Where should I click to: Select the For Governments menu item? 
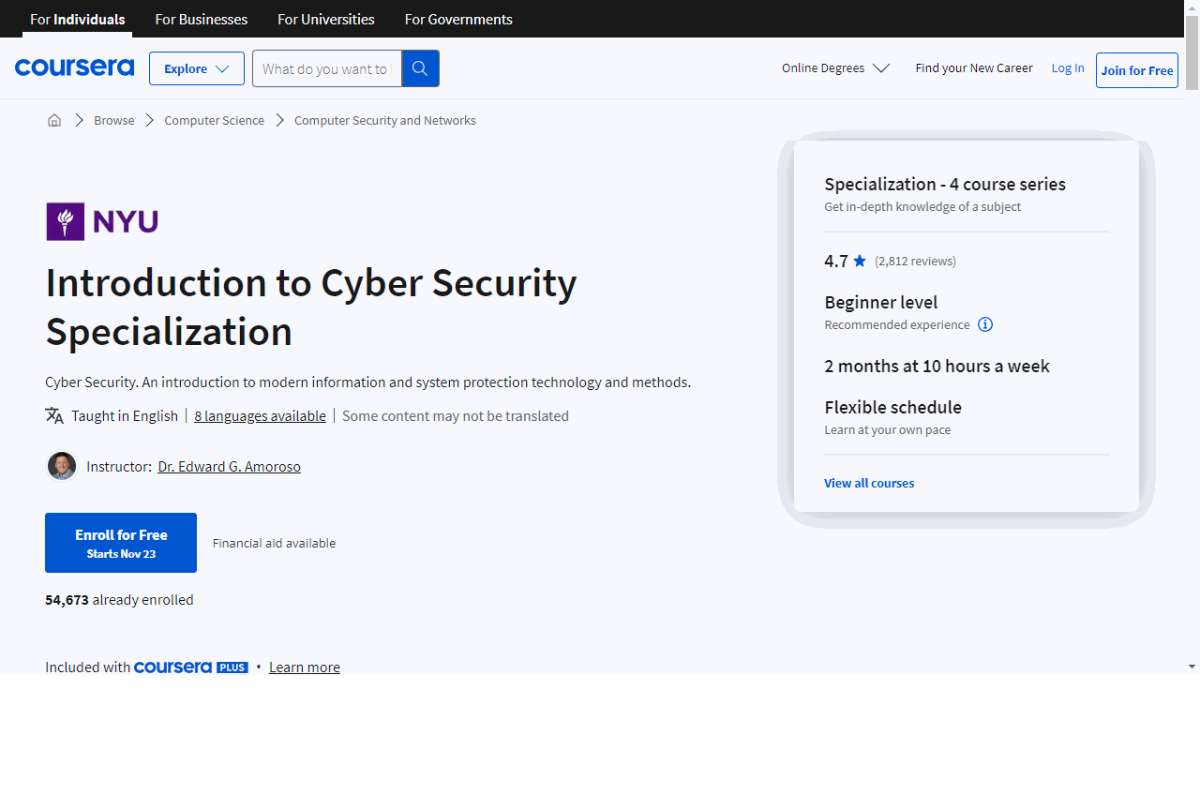pos(458,19)
